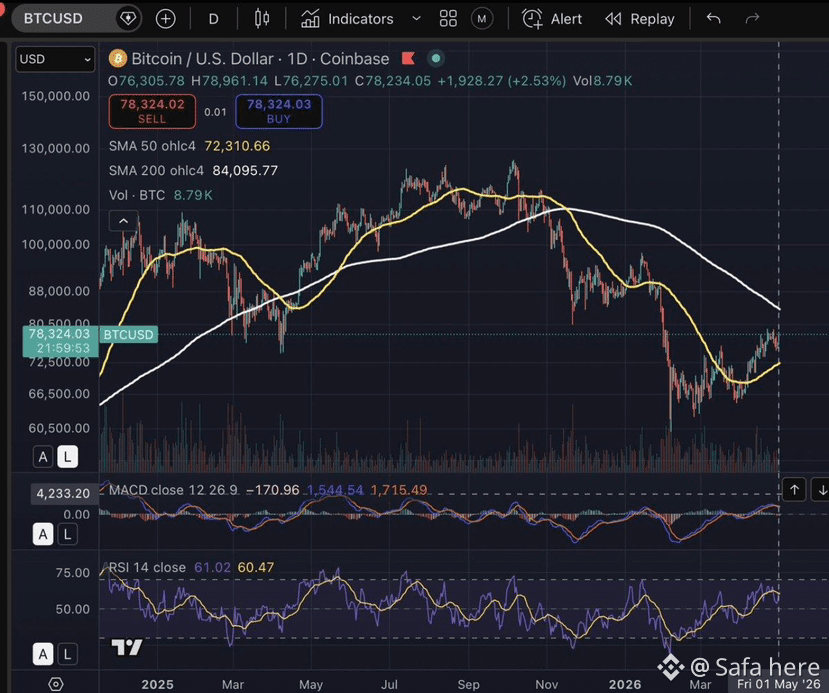
Task: Select the MACD close 12 26 9 legend
Action: pos(173,490)
